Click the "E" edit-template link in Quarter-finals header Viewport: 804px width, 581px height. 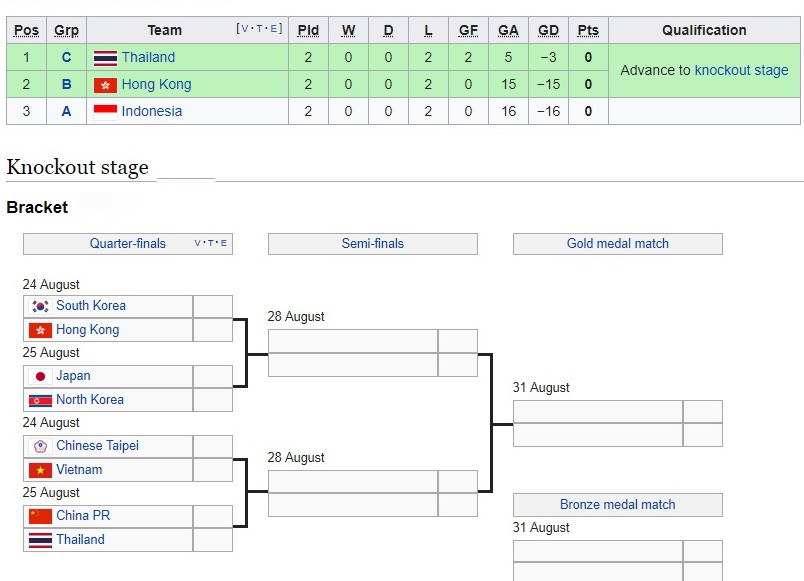pyautogui.click(x=223, y=243)
